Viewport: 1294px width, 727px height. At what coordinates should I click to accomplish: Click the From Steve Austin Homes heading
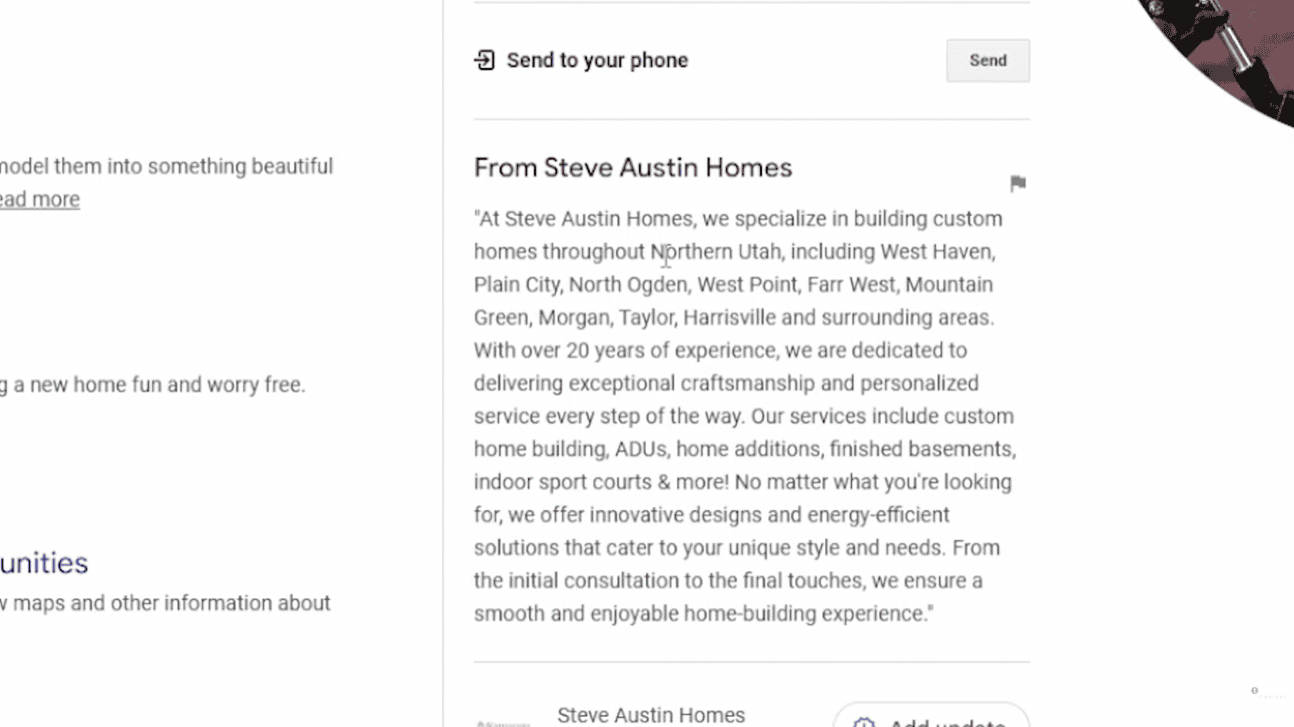point(632,167)
